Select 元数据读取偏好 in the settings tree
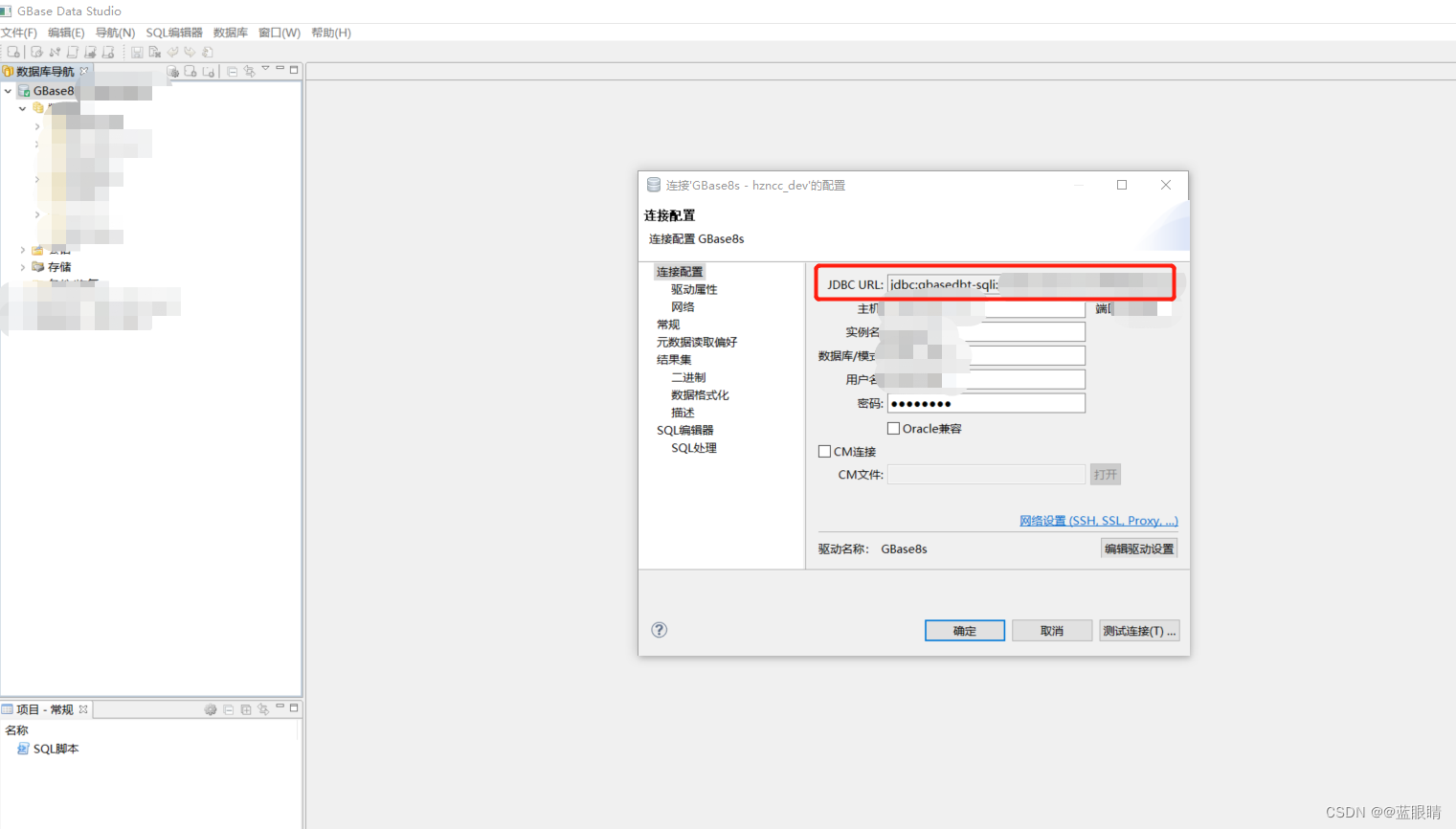The width and height of the screenshot is (1456, 829). pyautogui.click(x=697, y=342)
